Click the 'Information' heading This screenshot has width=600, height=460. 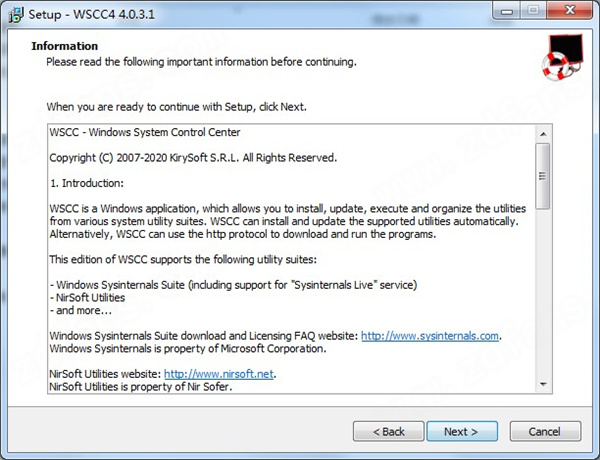tap(65, 46)
